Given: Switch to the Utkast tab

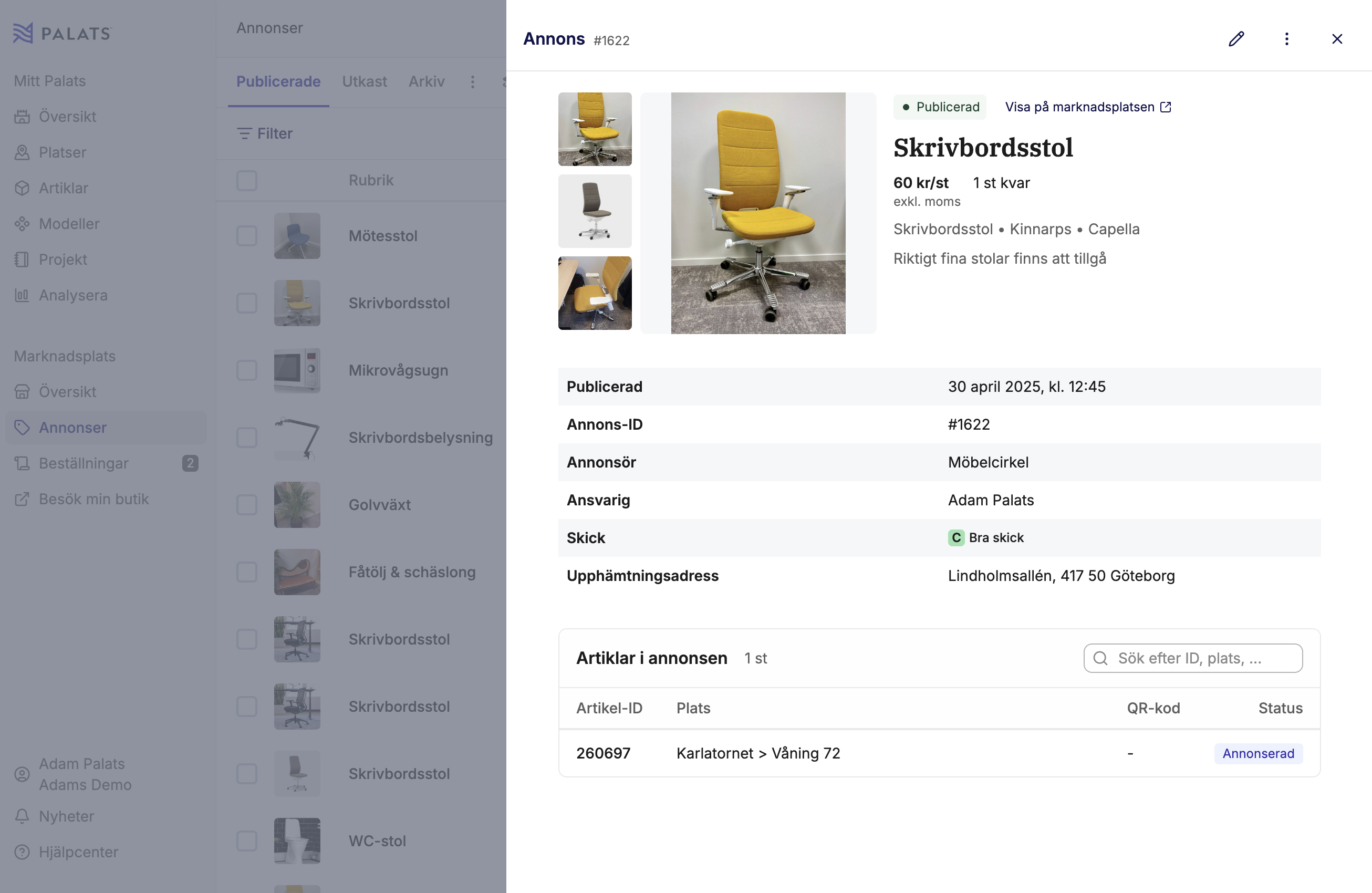Looking at the screenshot, I should click(365, 82).
